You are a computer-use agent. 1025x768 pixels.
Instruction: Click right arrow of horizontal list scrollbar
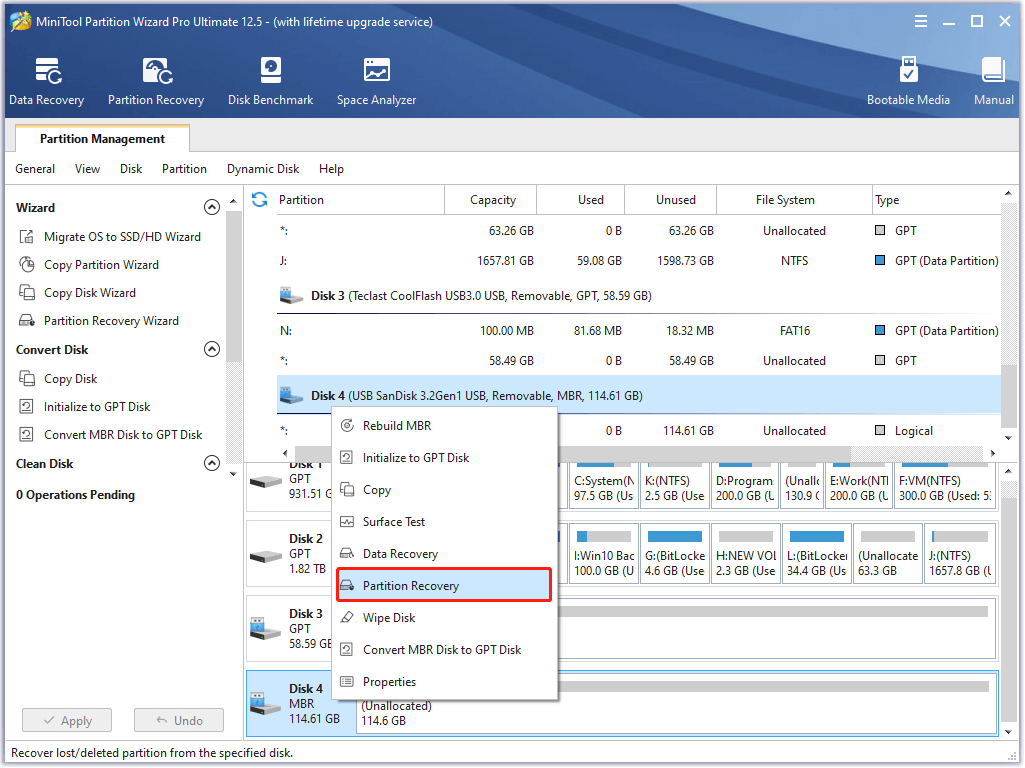[992, 453]
